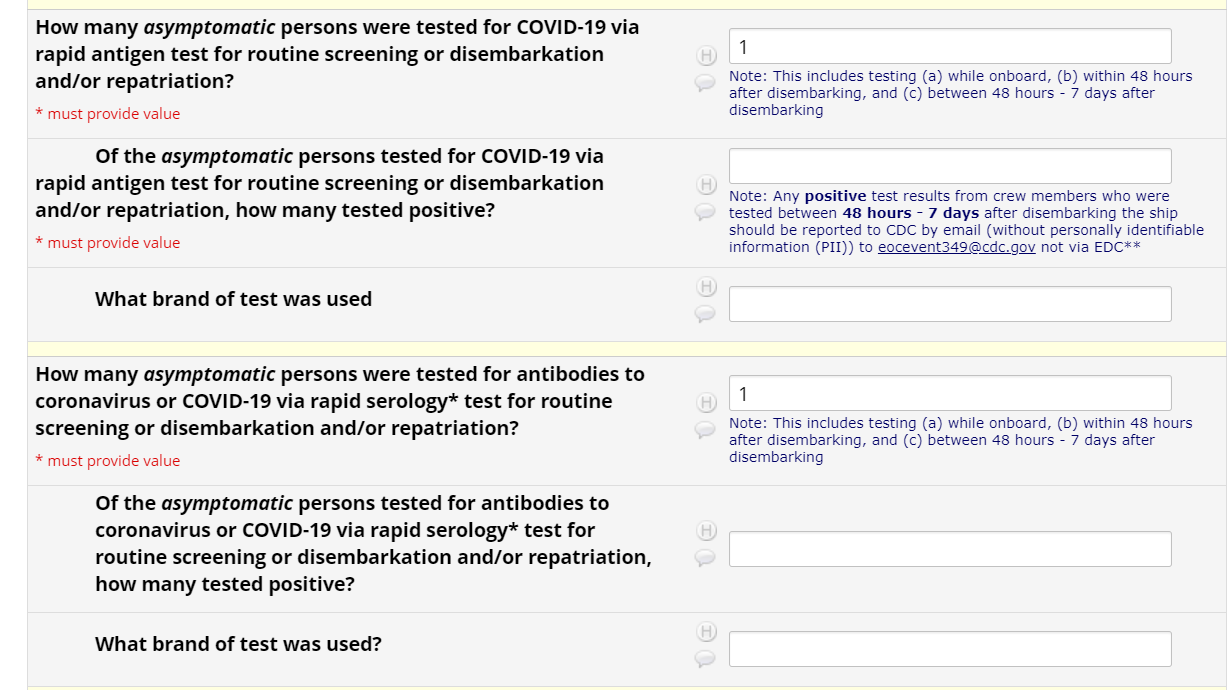Open comment balloon for antigen test brand field
The height and width of the screenshot is (690, 1231).
(x=705, y=314)
